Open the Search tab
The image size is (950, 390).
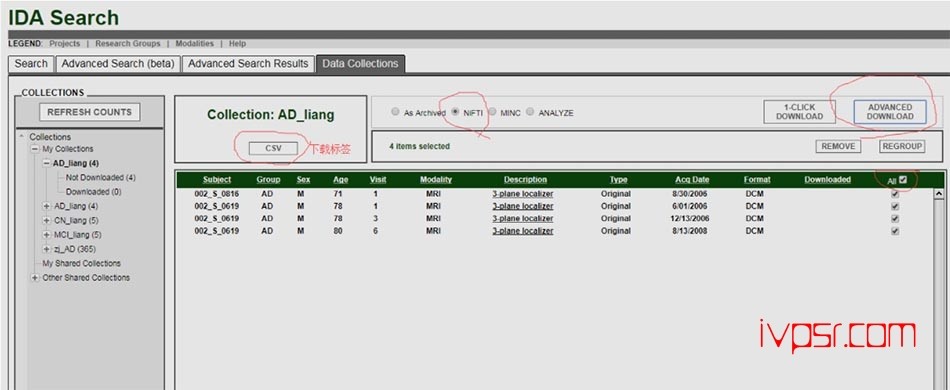(31, 64)
